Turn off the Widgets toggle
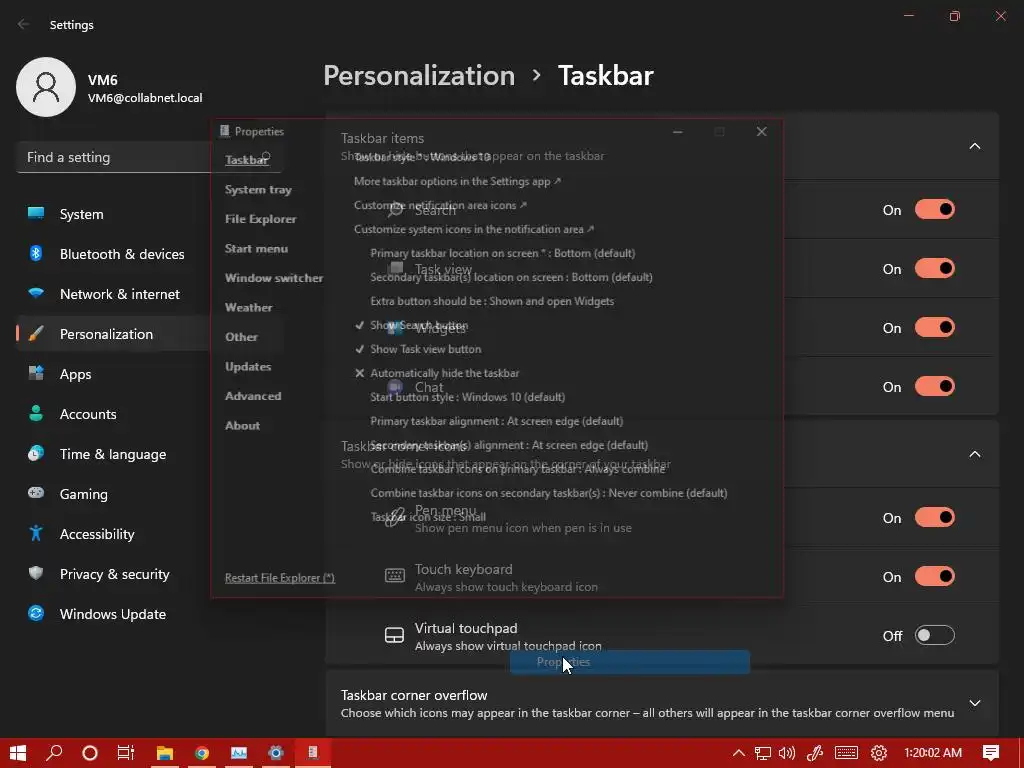Image resolution: width=1024 pixels, height=768 pixels. [935, 327]
